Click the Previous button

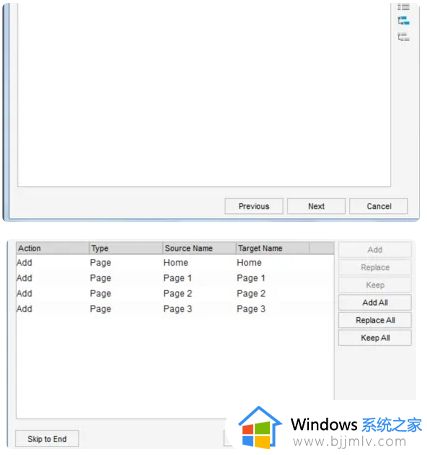254,206
